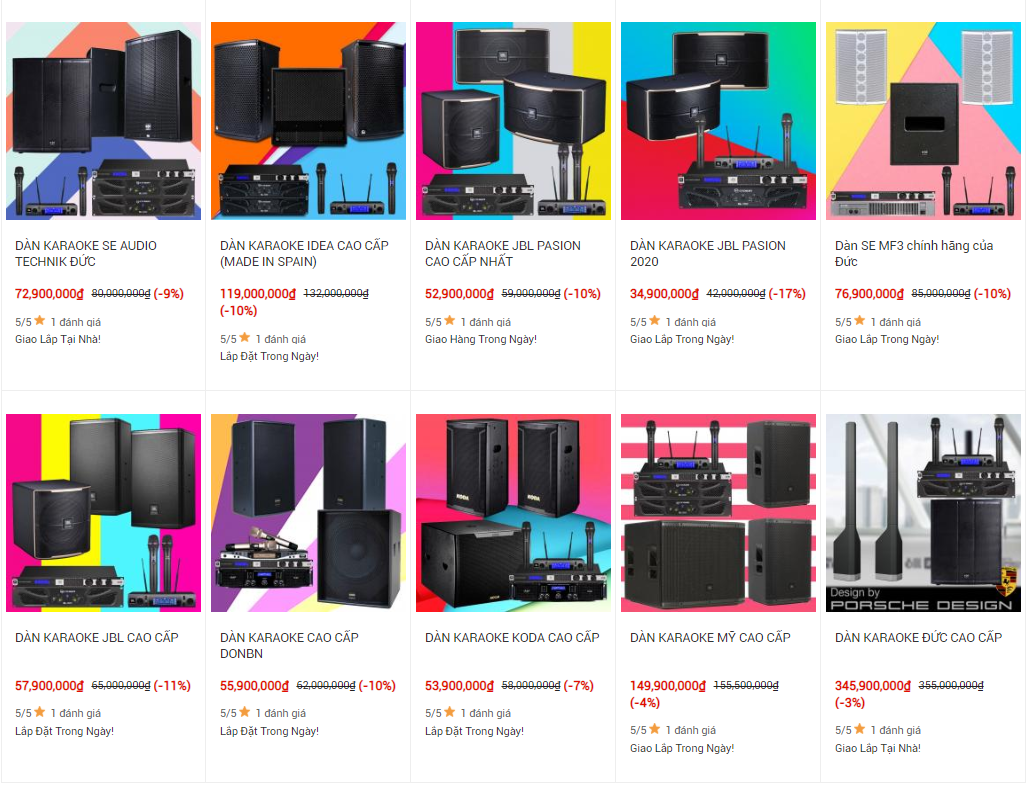Open the JBL Pasion Cao Cấp Nhất image
Screen dimensions: 1026x785
(x=513, y=121)
